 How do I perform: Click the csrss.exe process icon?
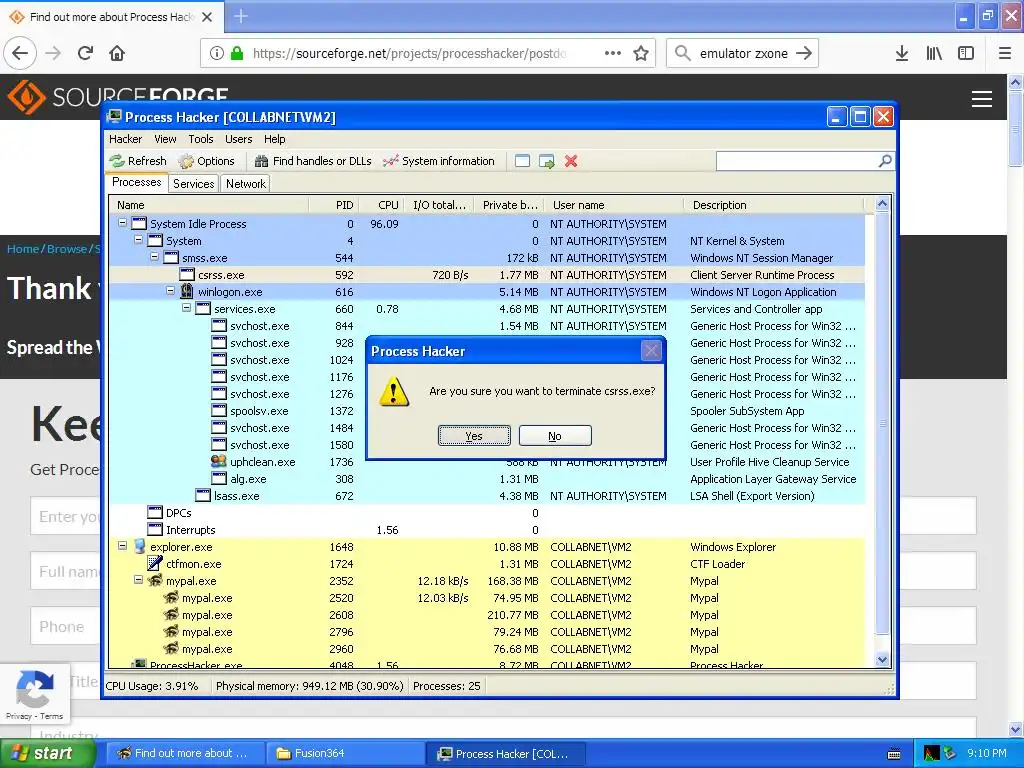(187, 275)
